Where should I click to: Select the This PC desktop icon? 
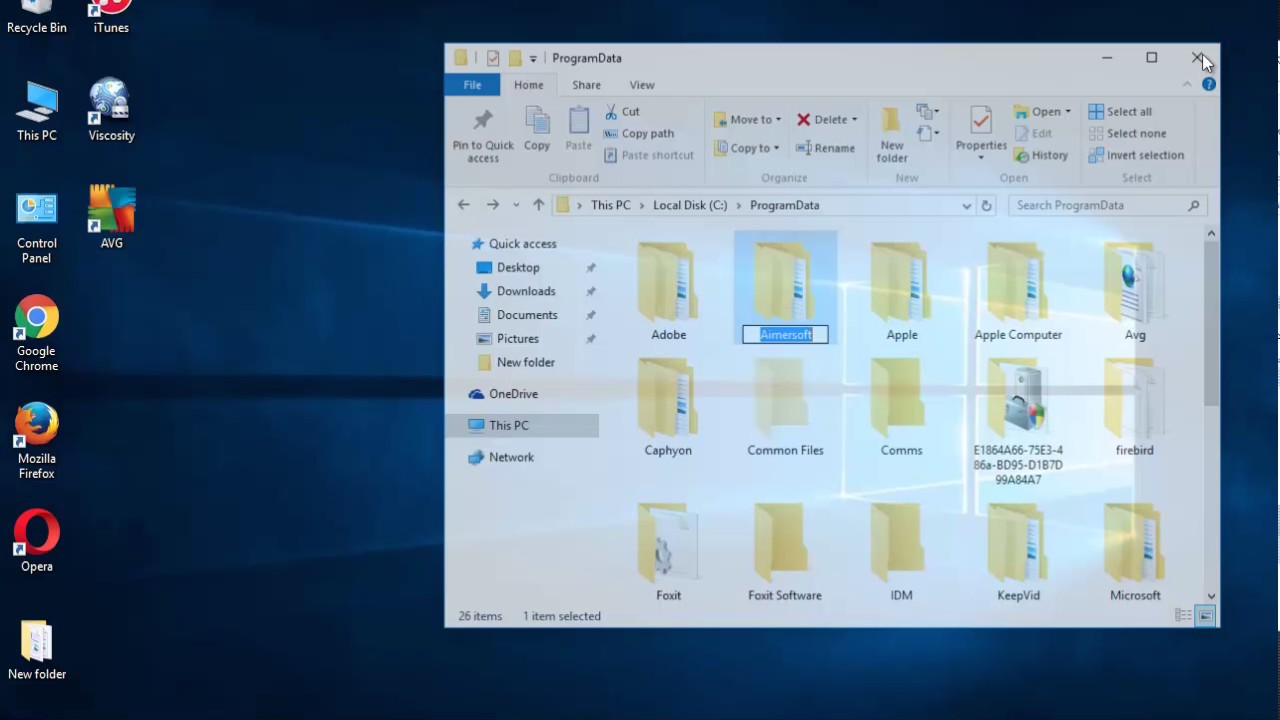37,111
